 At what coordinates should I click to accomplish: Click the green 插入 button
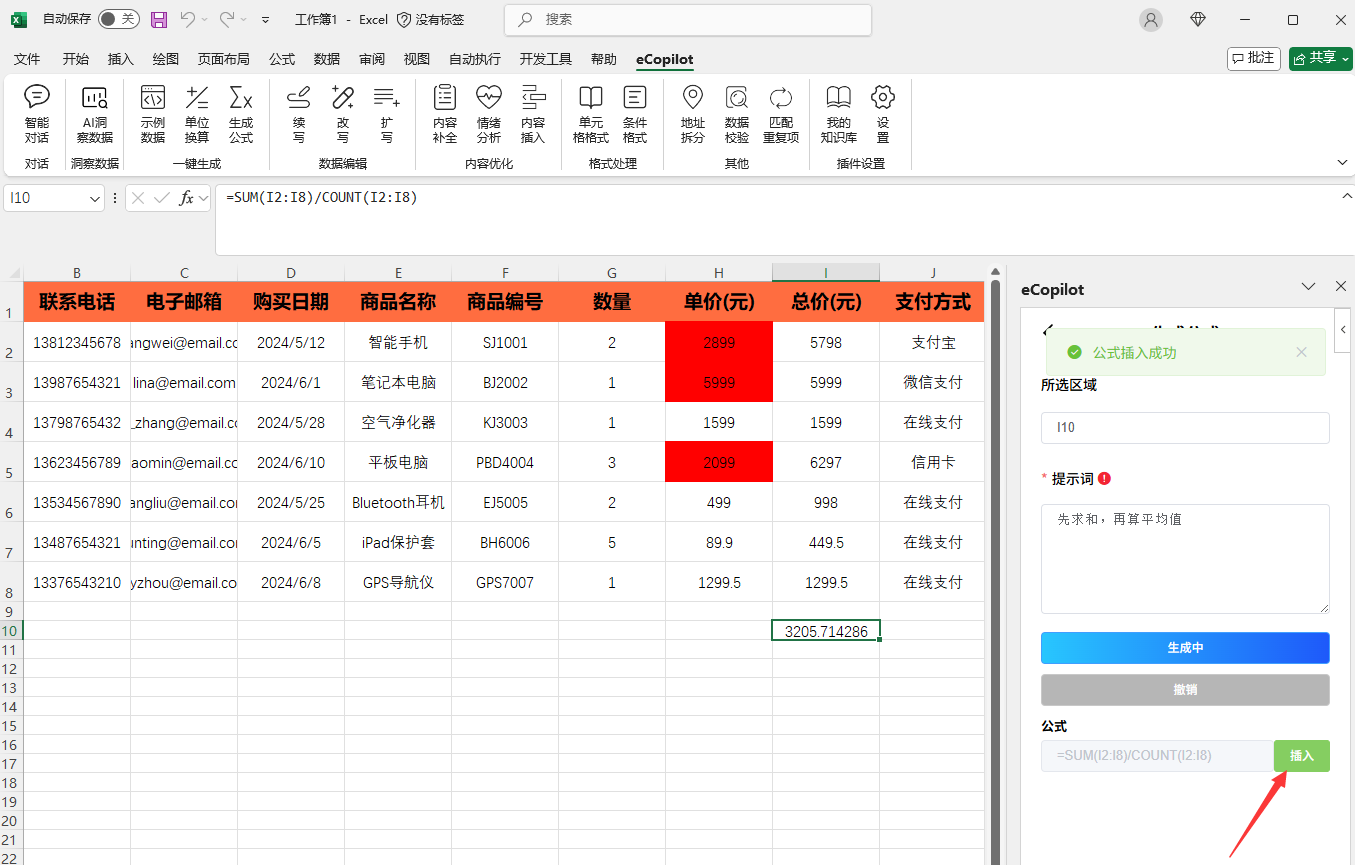tap(1301, 756)
